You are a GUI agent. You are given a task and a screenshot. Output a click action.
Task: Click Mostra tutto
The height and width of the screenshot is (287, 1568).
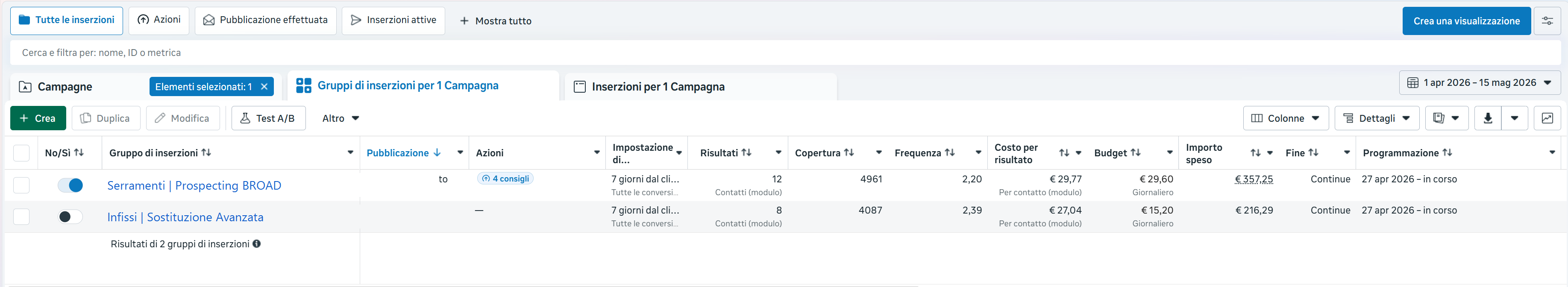click(496, 20)
